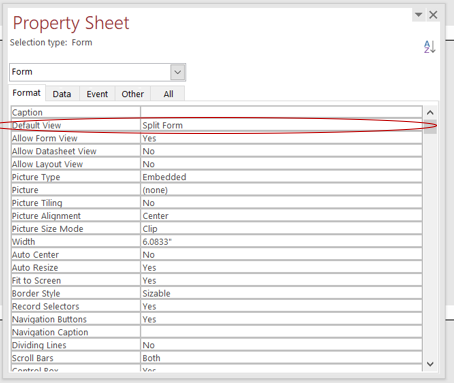Open the Other tab

point(133,94)
